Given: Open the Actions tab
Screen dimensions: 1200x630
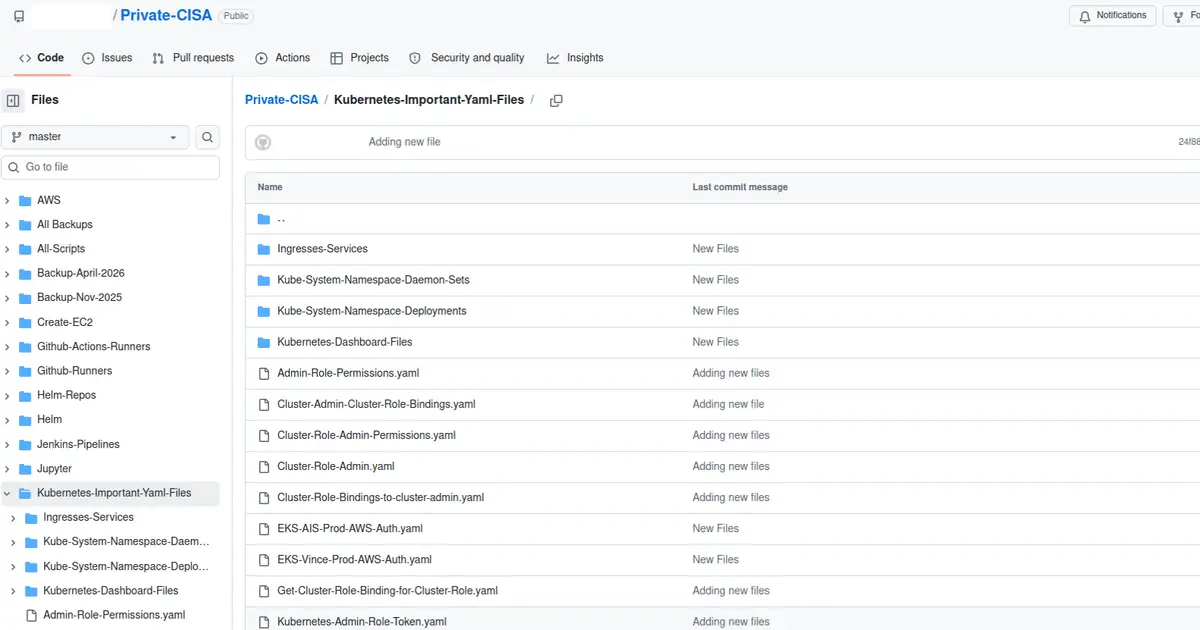Looking at the screenshot, I should (x=283, y=58).
